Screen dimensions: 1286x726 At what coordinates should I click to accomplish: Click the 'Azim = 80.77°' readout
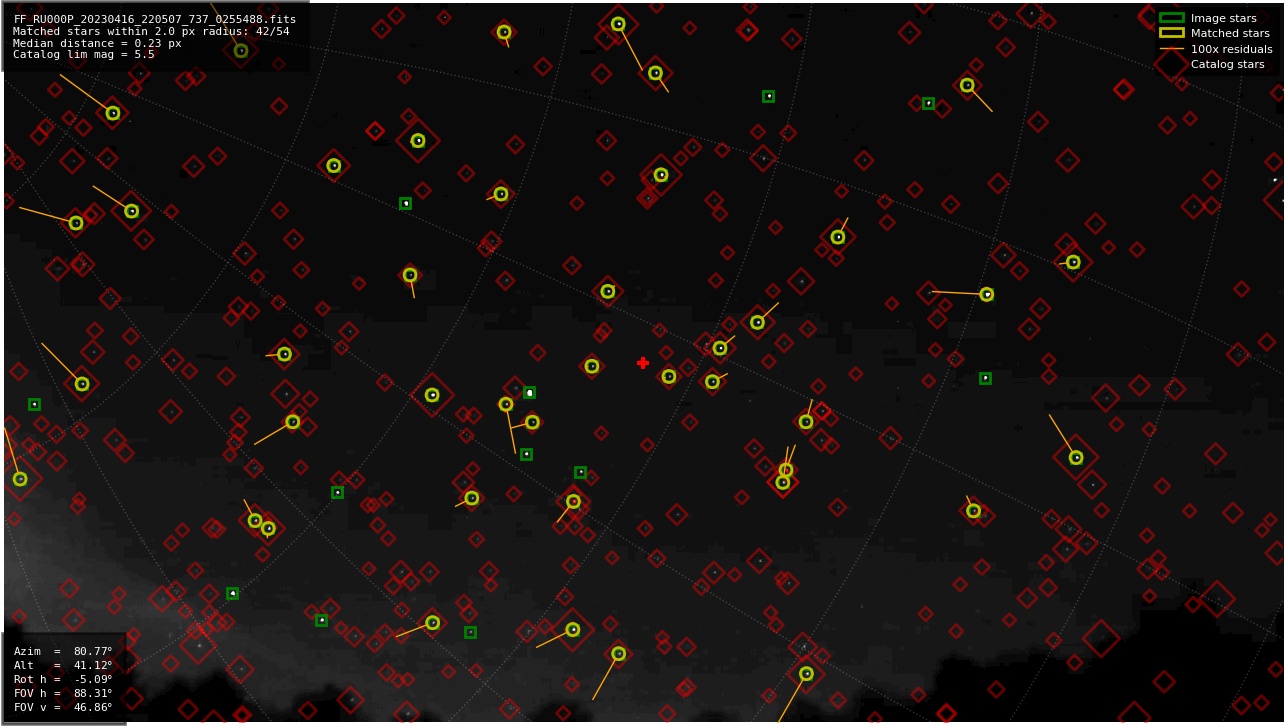[63, 651]
